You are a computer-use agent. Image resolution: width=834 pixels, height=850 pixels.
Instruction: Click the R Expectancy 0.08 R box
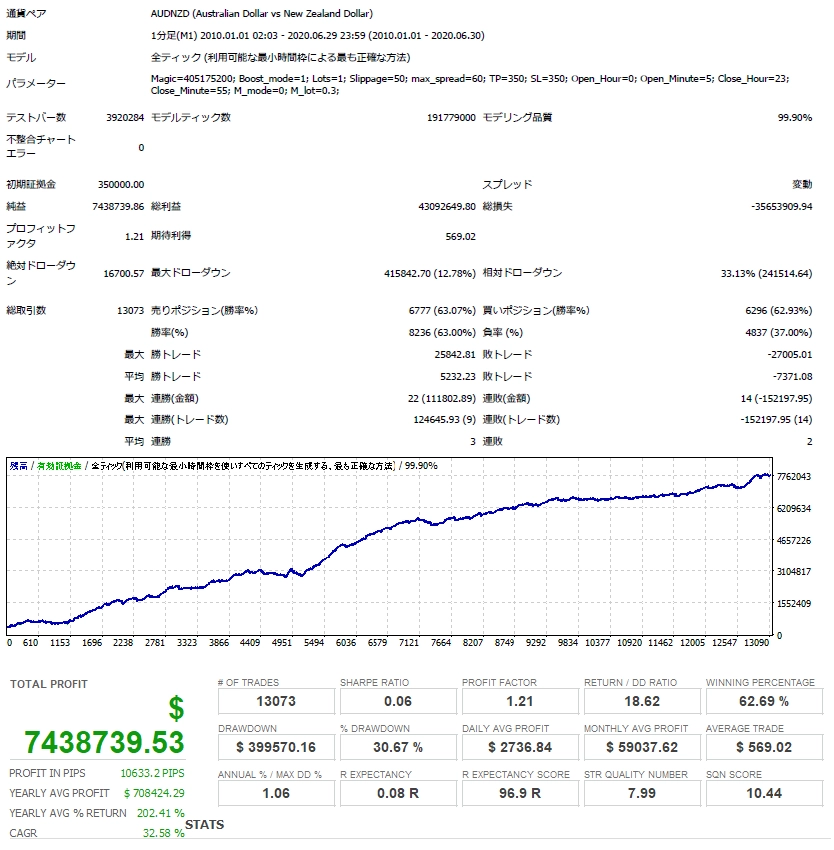398,794
